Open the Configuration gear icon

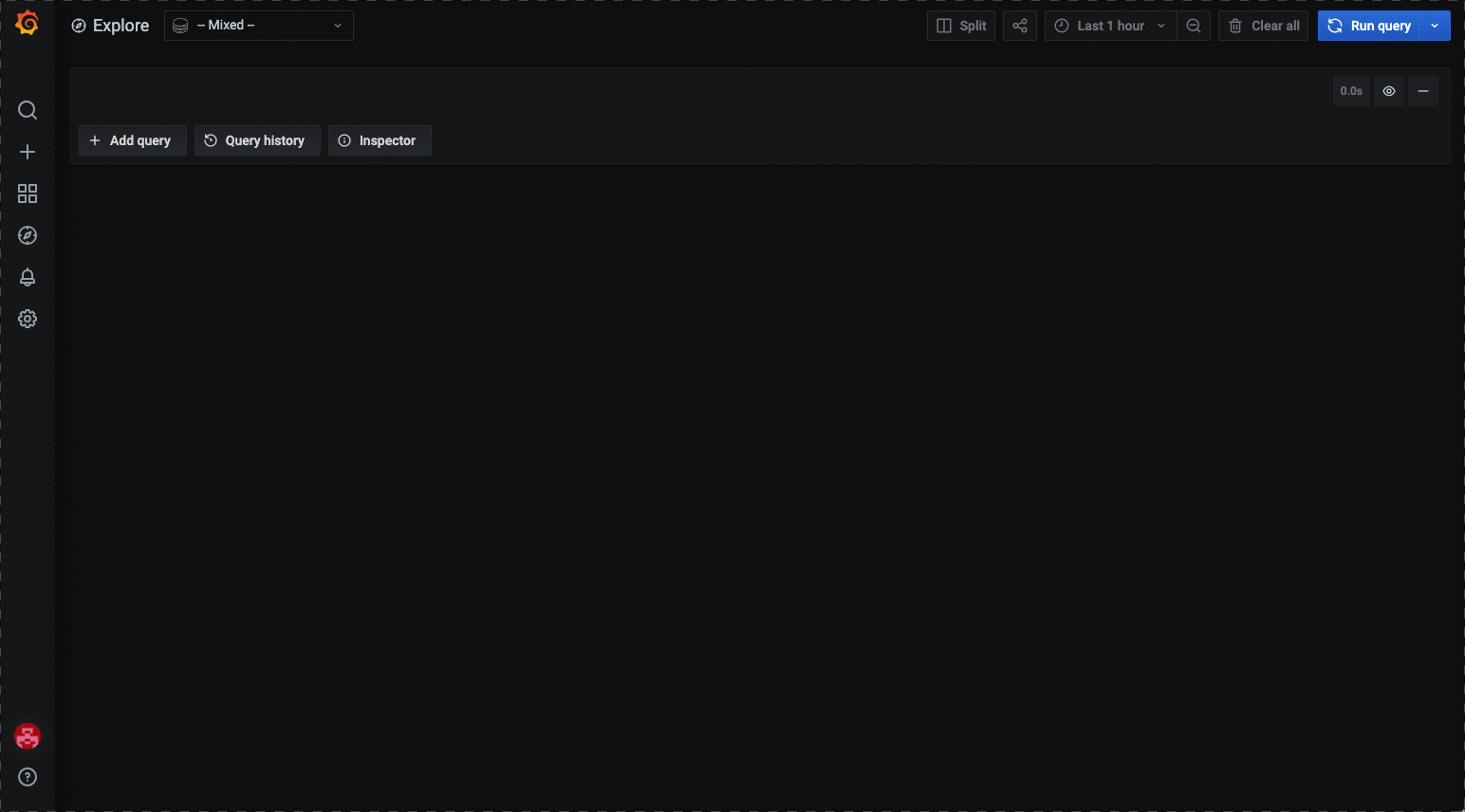coord(28,319)
